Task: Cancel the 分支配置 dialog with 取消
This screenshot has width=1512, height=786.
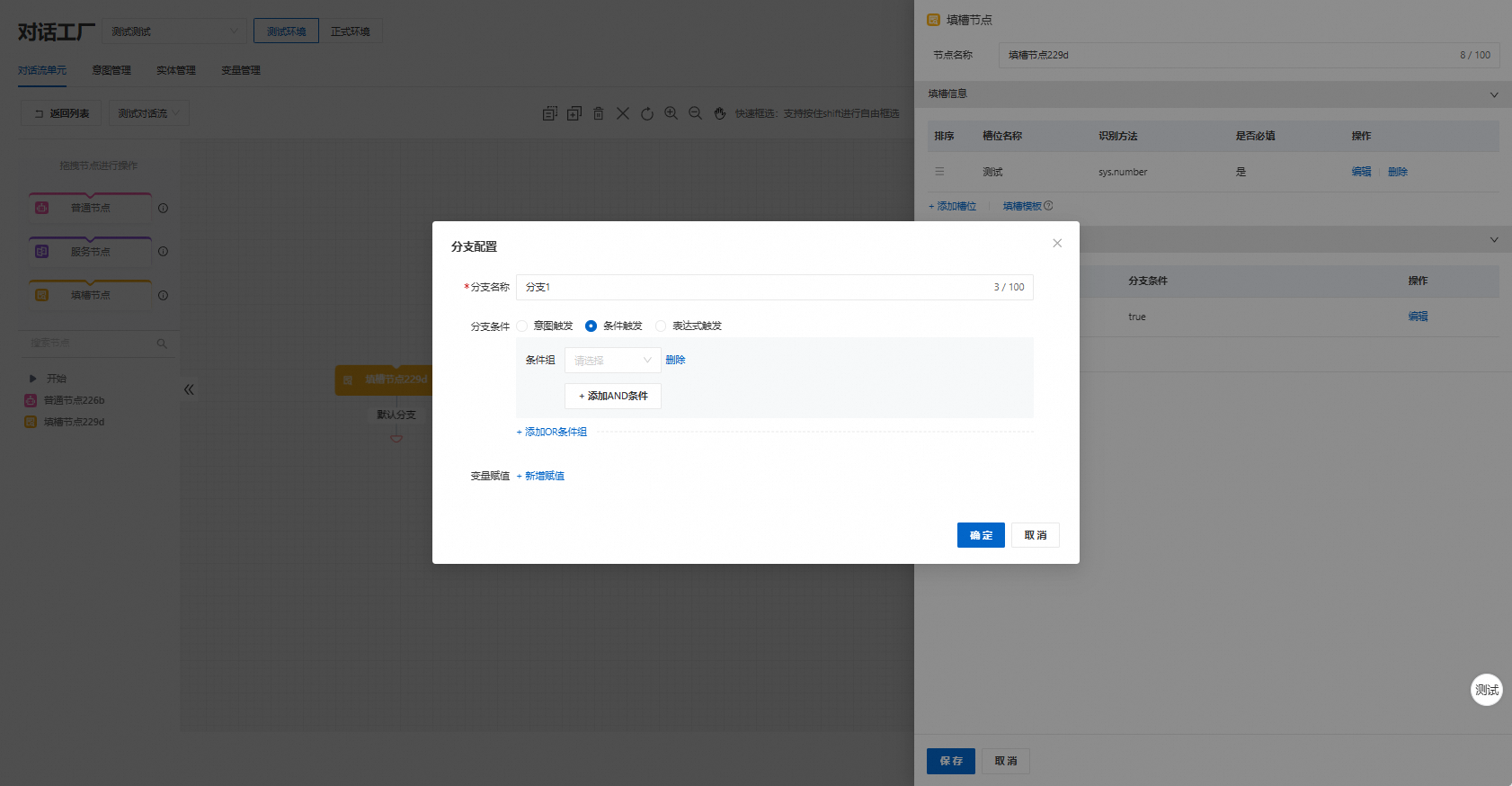Action: click(x=1036, y=535)
